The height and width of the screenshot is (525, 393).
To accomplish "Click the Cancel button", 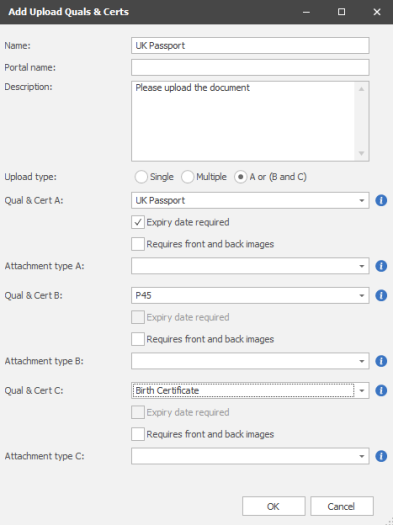I will pyautogui.click(x=341, y=506).
